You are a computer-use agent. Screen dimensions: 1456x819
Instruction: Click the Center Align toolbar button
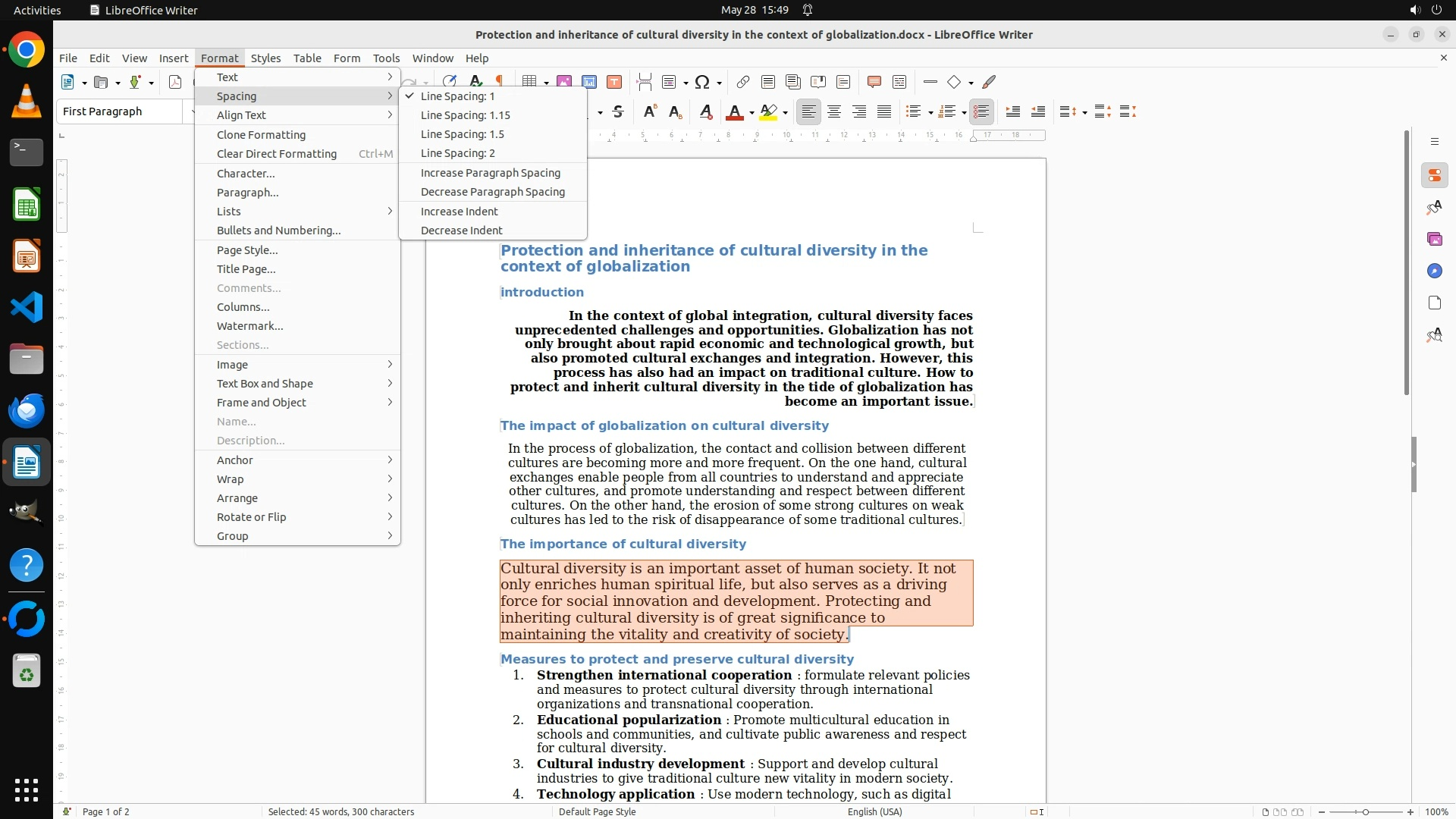tap(833, 112)
